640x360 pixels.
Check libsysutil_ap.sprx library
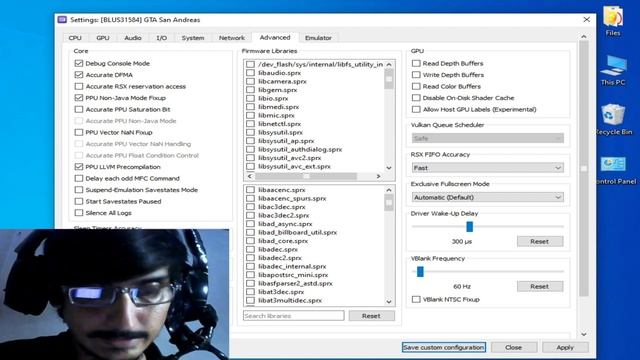(251, 141)
